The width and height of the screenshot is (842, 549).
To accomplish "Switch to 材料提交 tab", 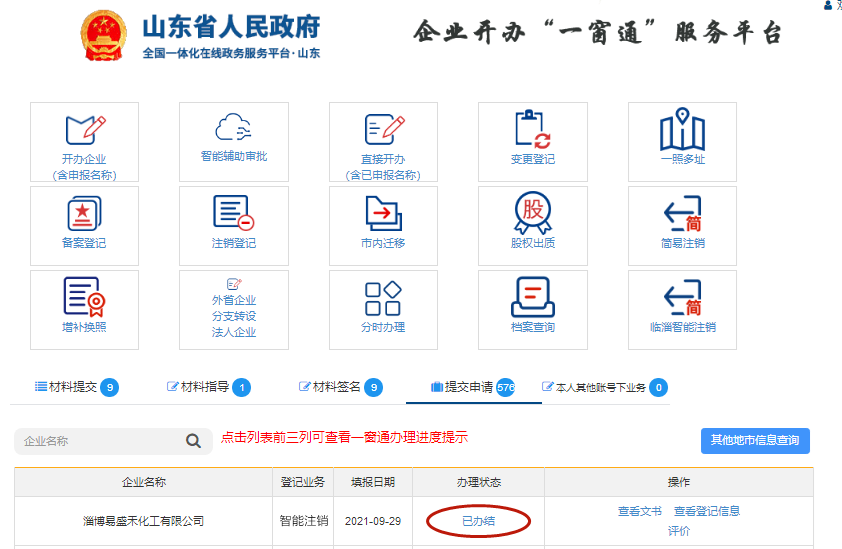I will pyautogui.click(x=76, y=387).
